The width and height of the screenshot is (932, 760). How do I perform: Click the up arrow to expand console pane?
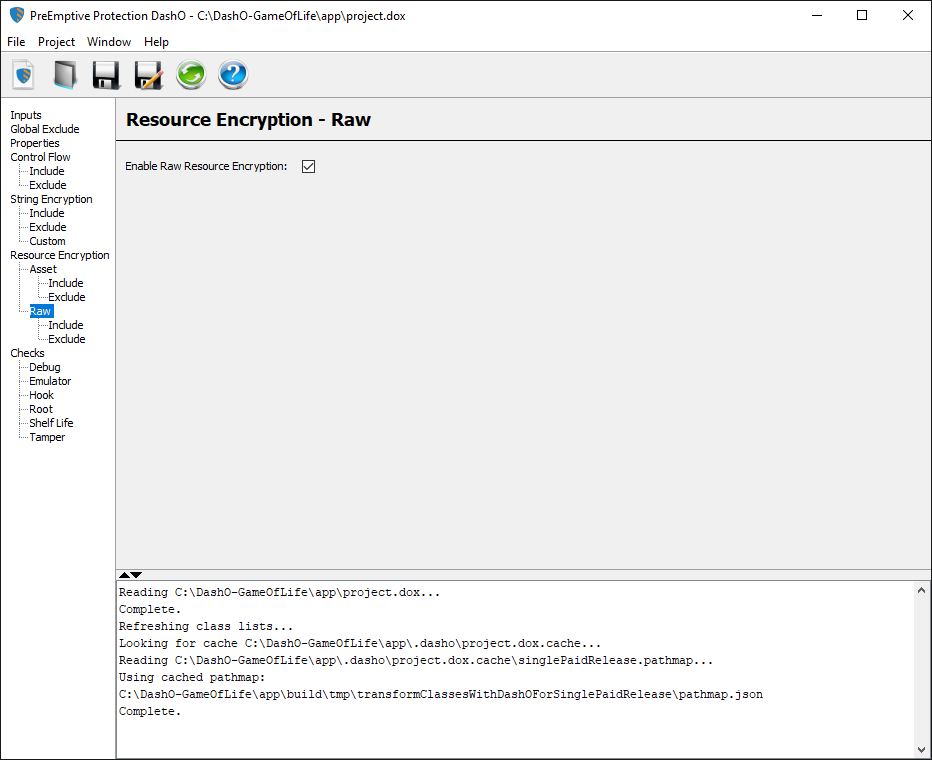point(124,575)
